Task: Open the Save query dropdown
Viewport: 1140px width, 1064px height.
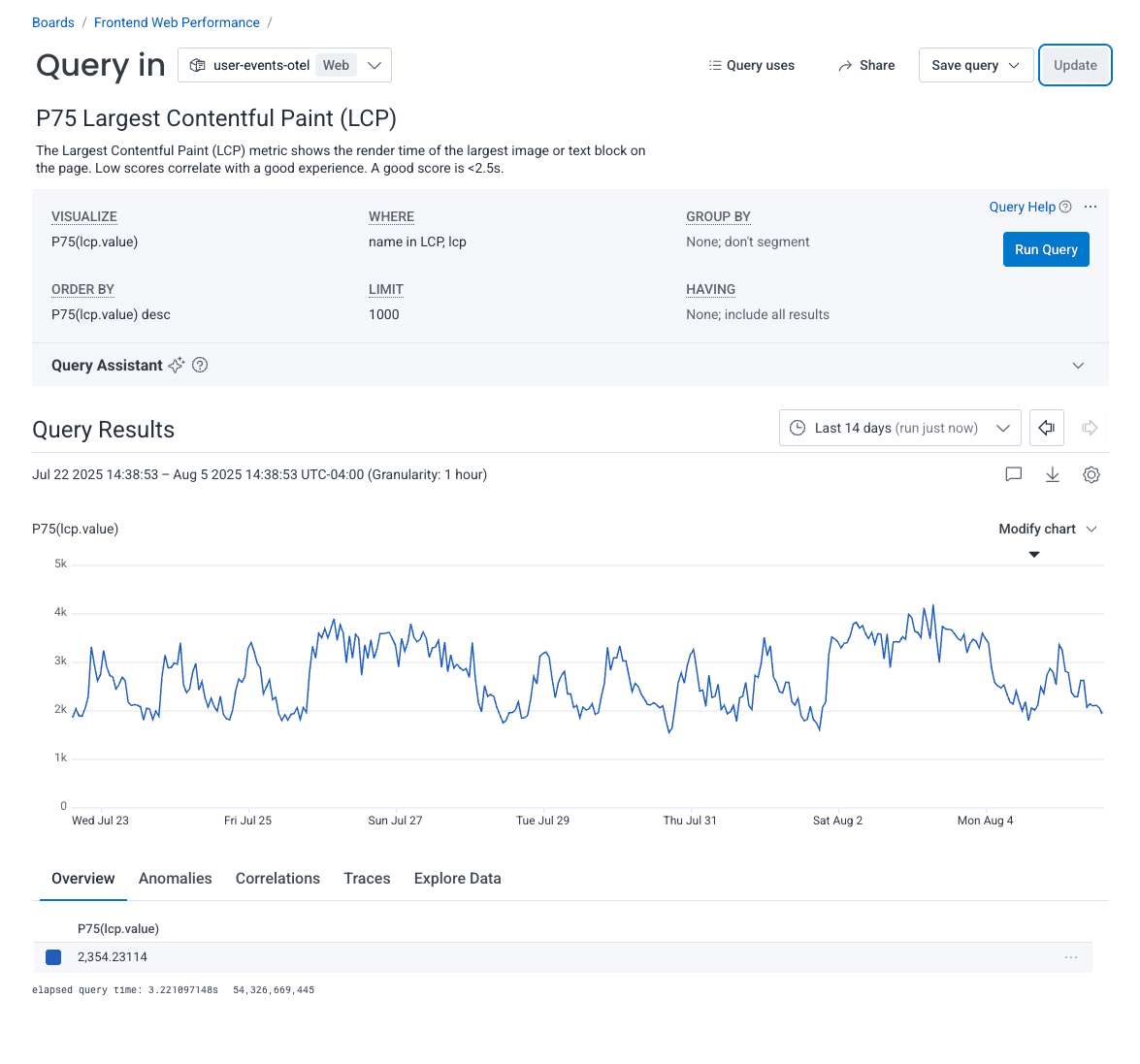Action: [x=975, y=65]
